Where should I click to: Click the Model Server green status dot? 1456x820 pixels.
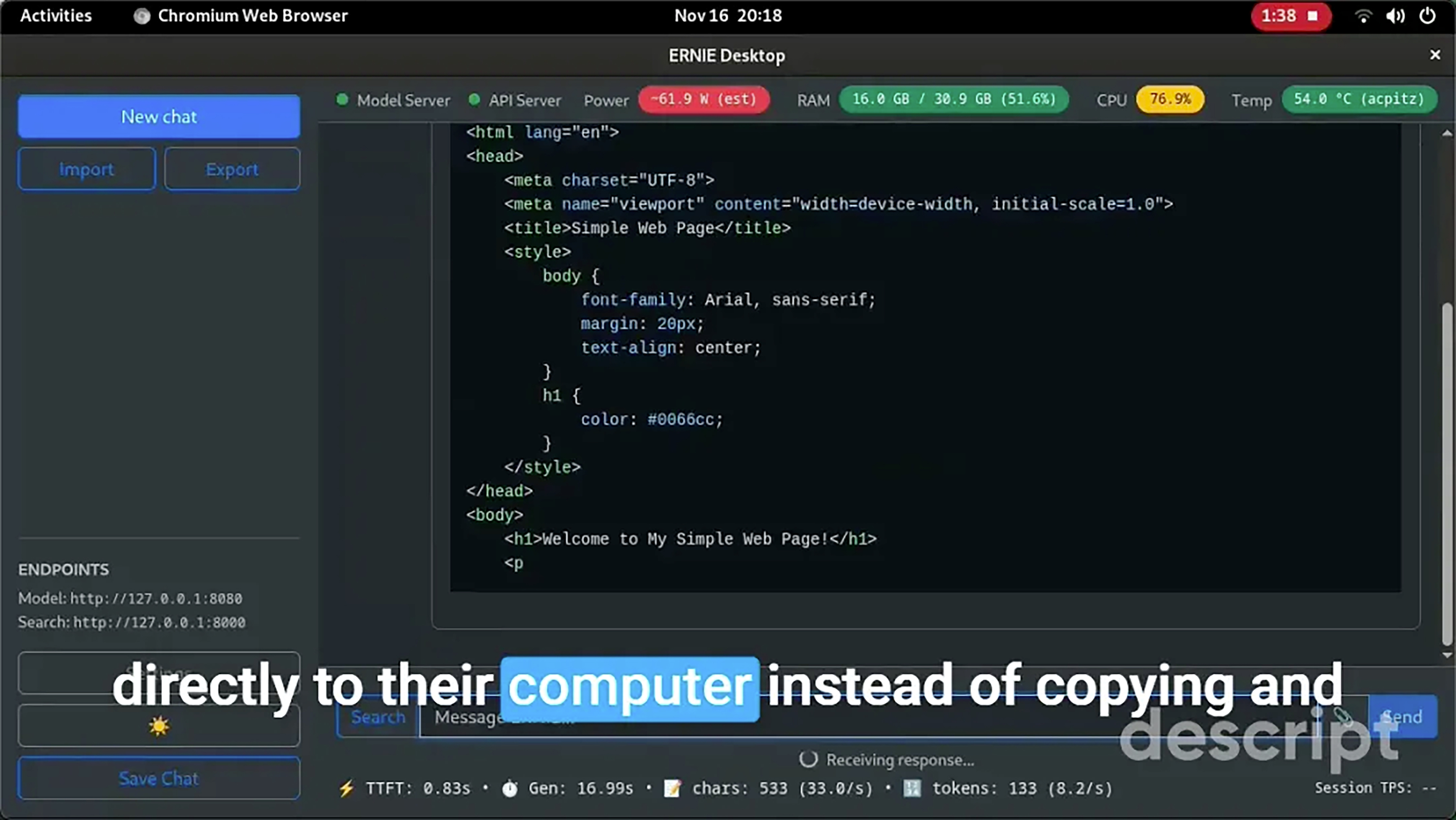[x=342, y=100]
